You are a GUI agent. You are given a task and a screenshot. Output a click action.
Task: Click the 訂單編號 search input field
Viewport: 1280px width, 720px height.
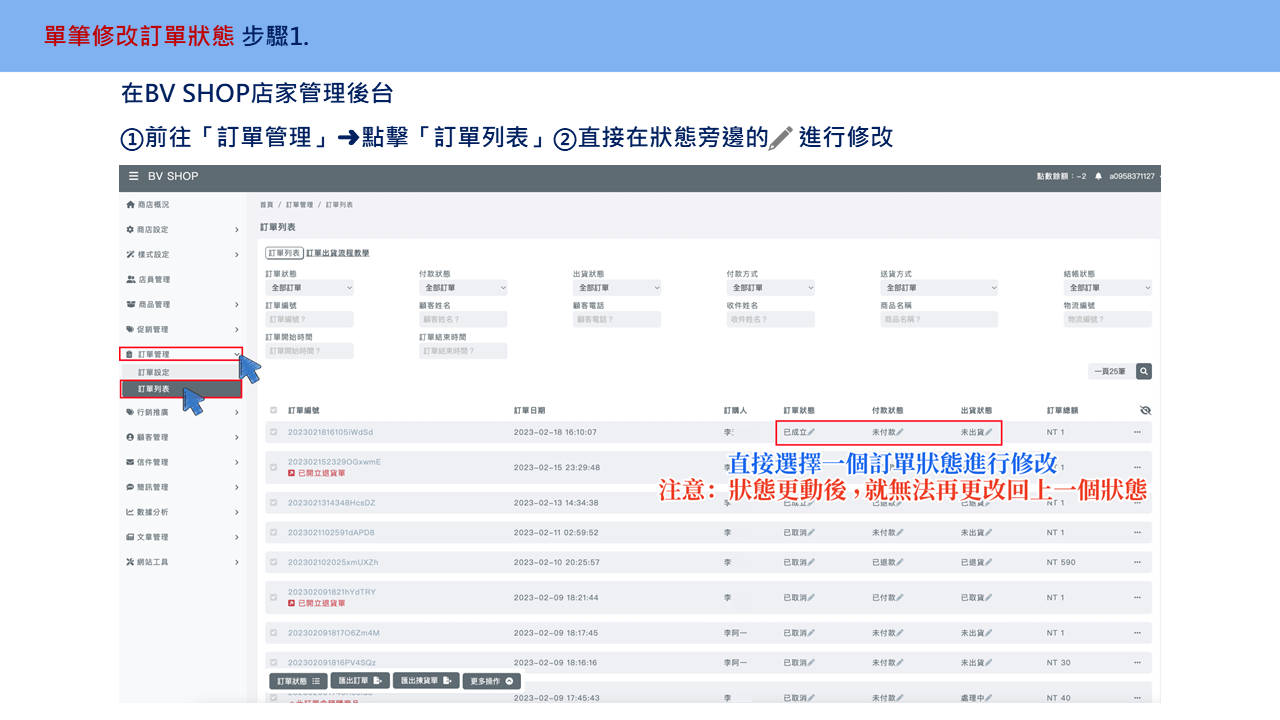coord(309,320)
